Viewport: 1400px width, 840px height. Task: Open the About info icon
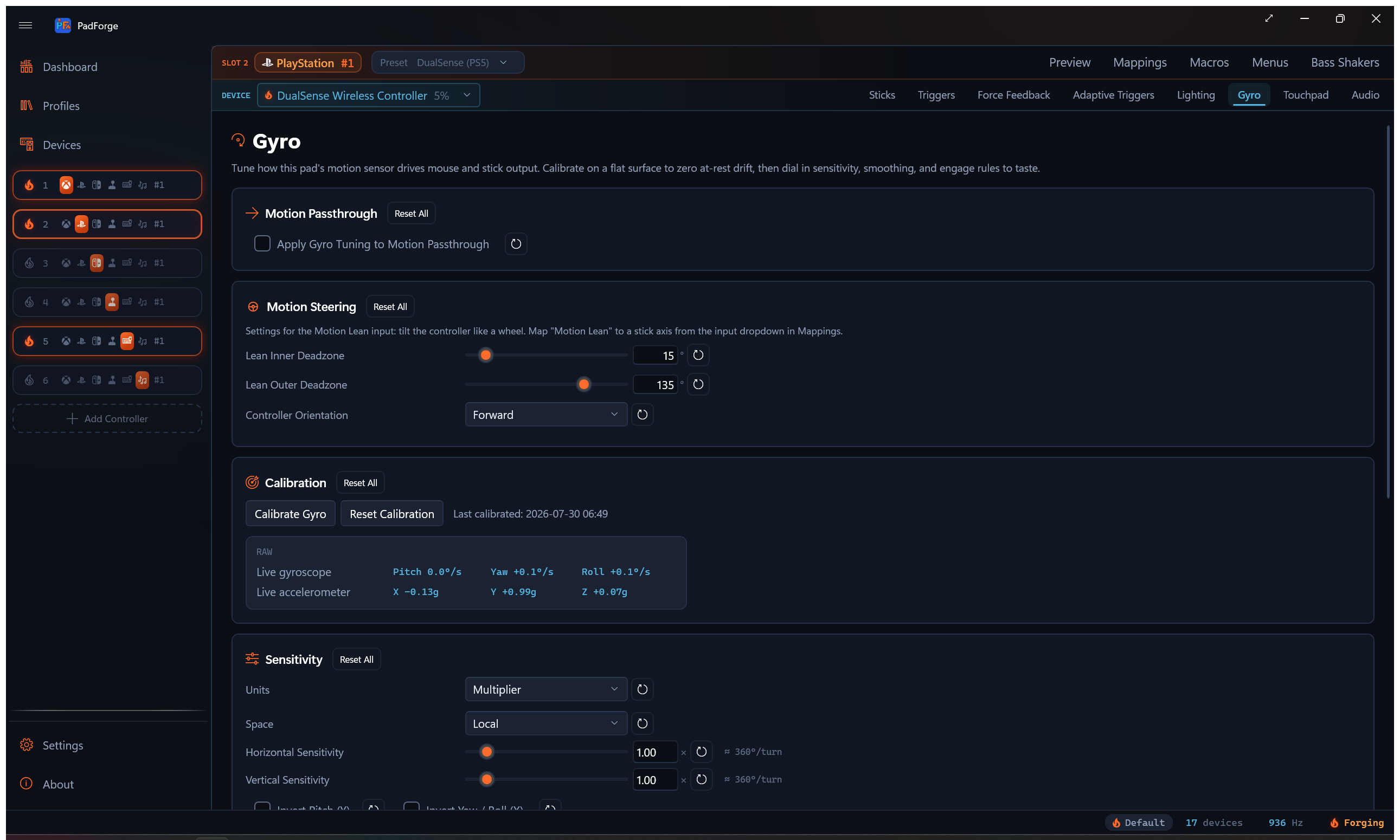click(27, 784)
